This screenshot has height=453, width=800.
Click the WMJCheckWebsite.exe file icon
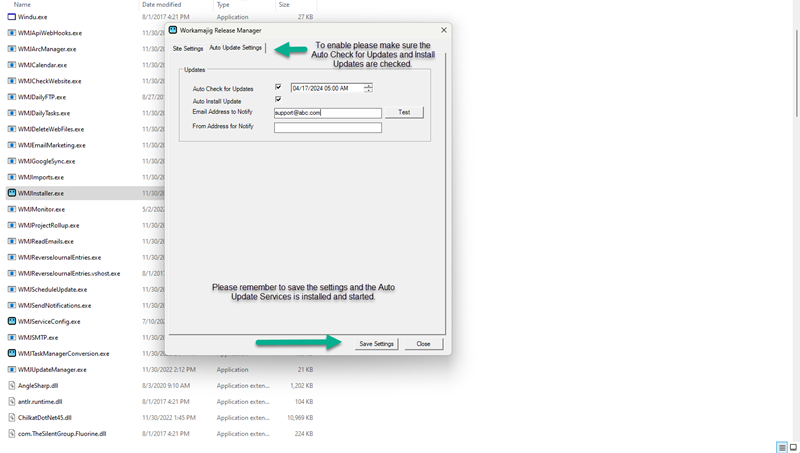click(x=12, y=81)
